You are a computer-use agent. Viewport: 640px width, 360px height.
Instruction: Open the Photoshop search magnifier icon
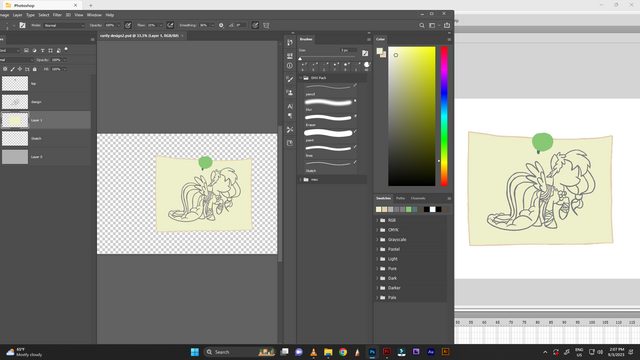422,25
